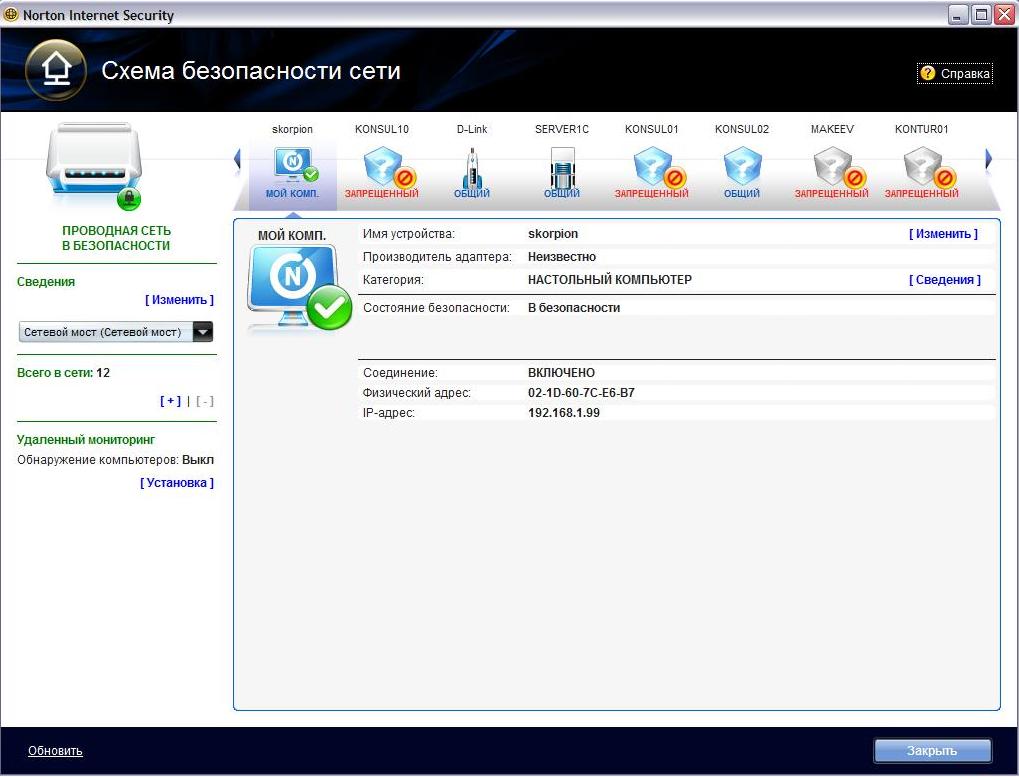The height and width of the screenshot is (777, 1019).
Task: Click Изменить next to device name
Action: [x=943, y=234]
